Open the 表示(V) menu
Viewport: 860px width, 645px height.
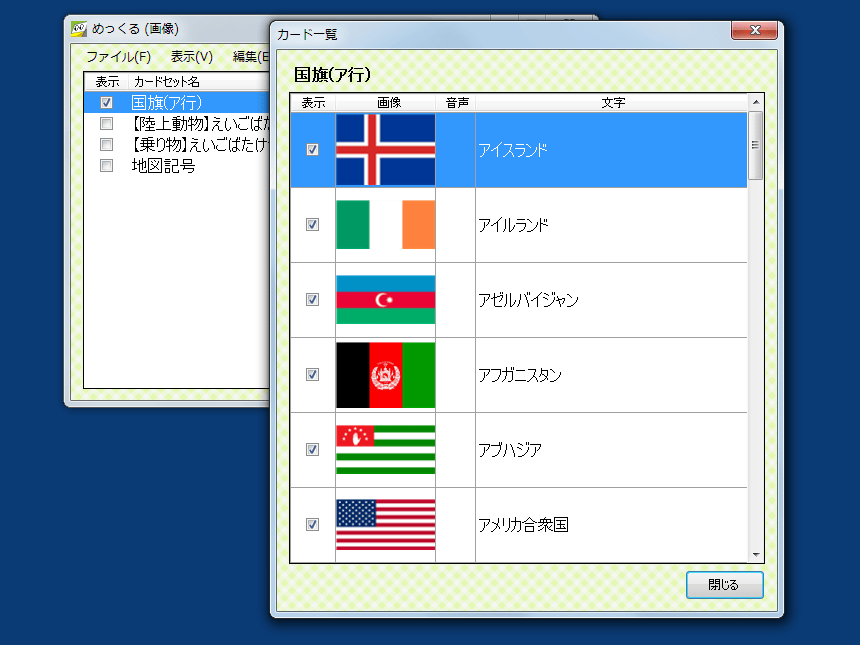pos(191,56)
